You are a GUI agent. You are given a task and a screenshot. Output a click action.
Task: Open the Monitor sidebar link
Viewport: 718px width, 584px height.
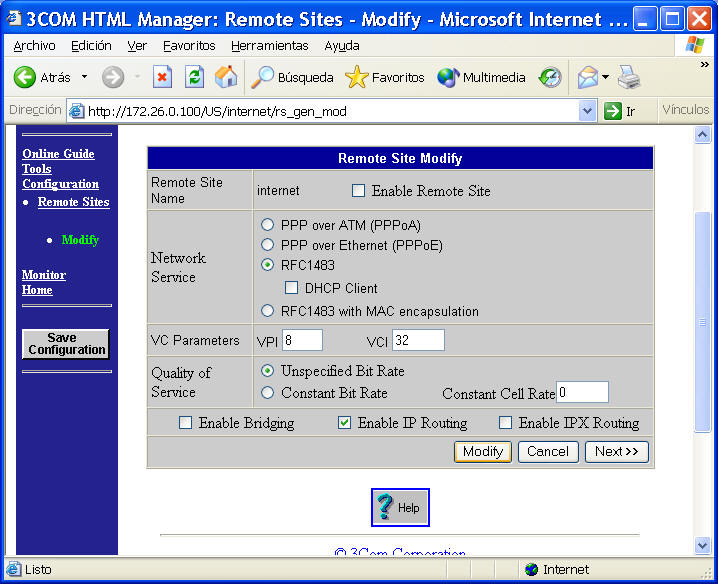[x=44, y=275]
